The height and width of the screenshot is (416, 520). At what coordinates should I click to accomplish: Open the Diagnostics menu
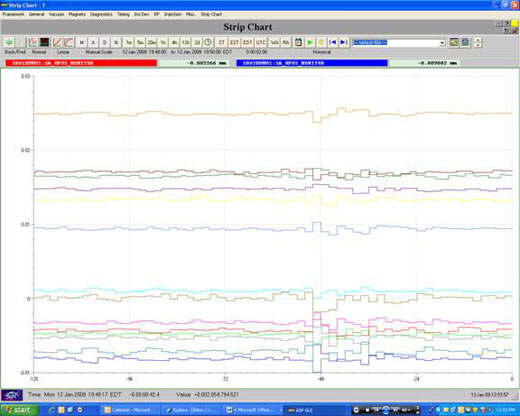point(101,14)
